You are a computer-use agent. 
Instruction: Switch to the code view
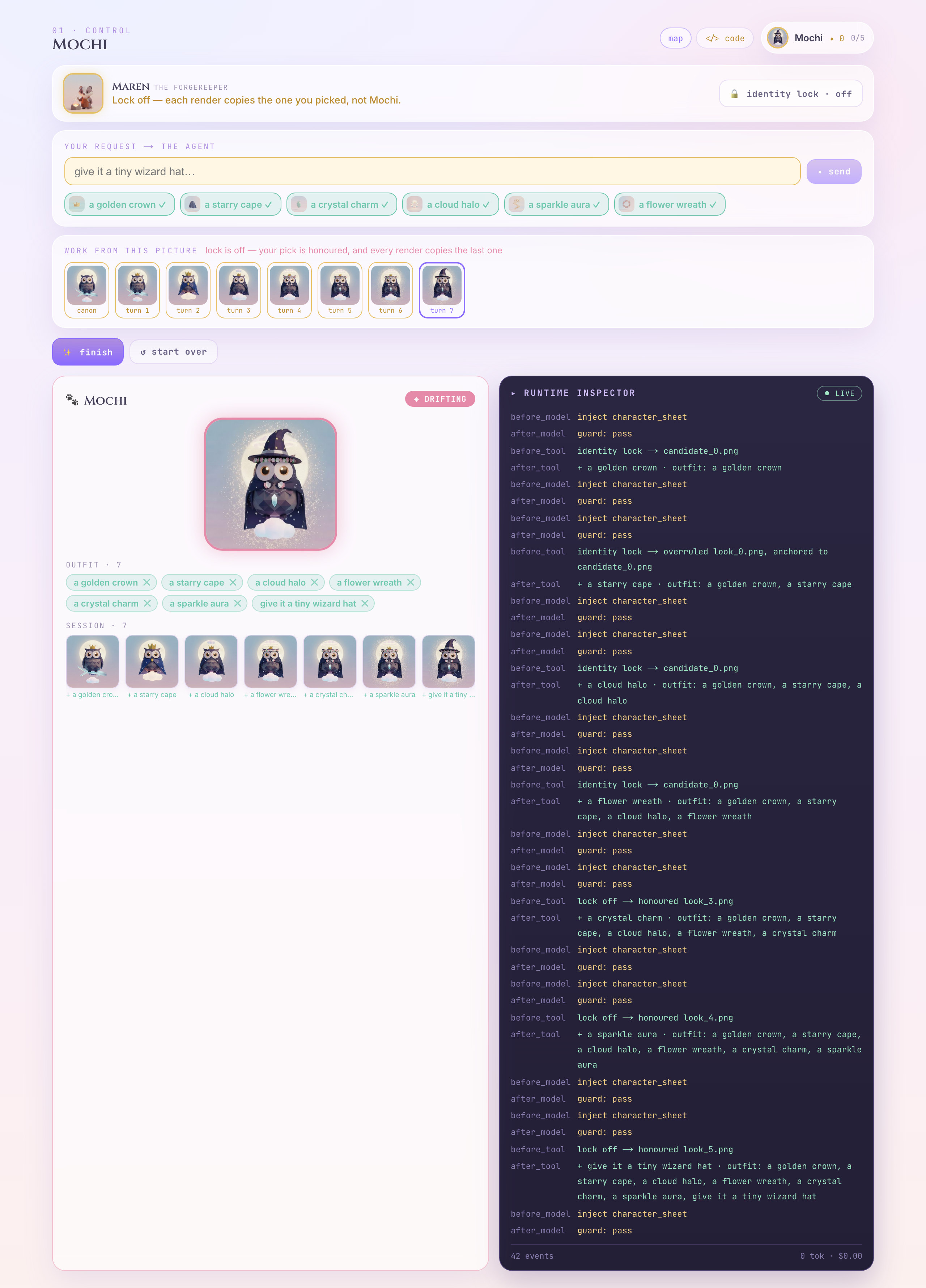(x=725, y=38)
